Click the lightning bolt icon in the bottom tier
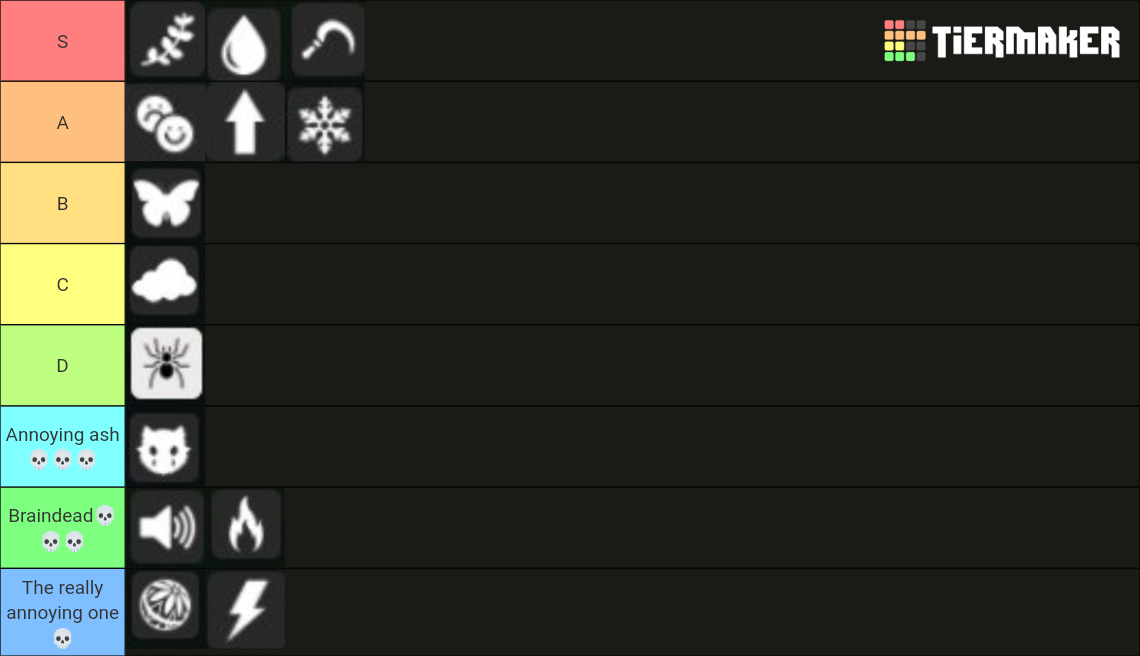 pyautogui.click(x=245, y=607)
